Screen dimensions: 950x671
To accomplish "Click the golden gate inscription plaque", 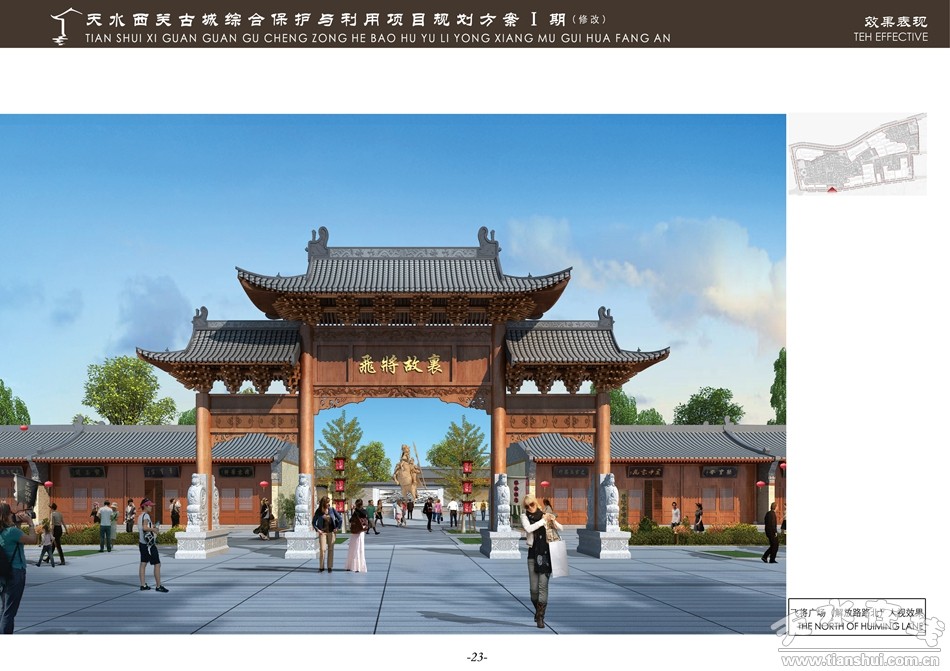I will coord(399,366).
